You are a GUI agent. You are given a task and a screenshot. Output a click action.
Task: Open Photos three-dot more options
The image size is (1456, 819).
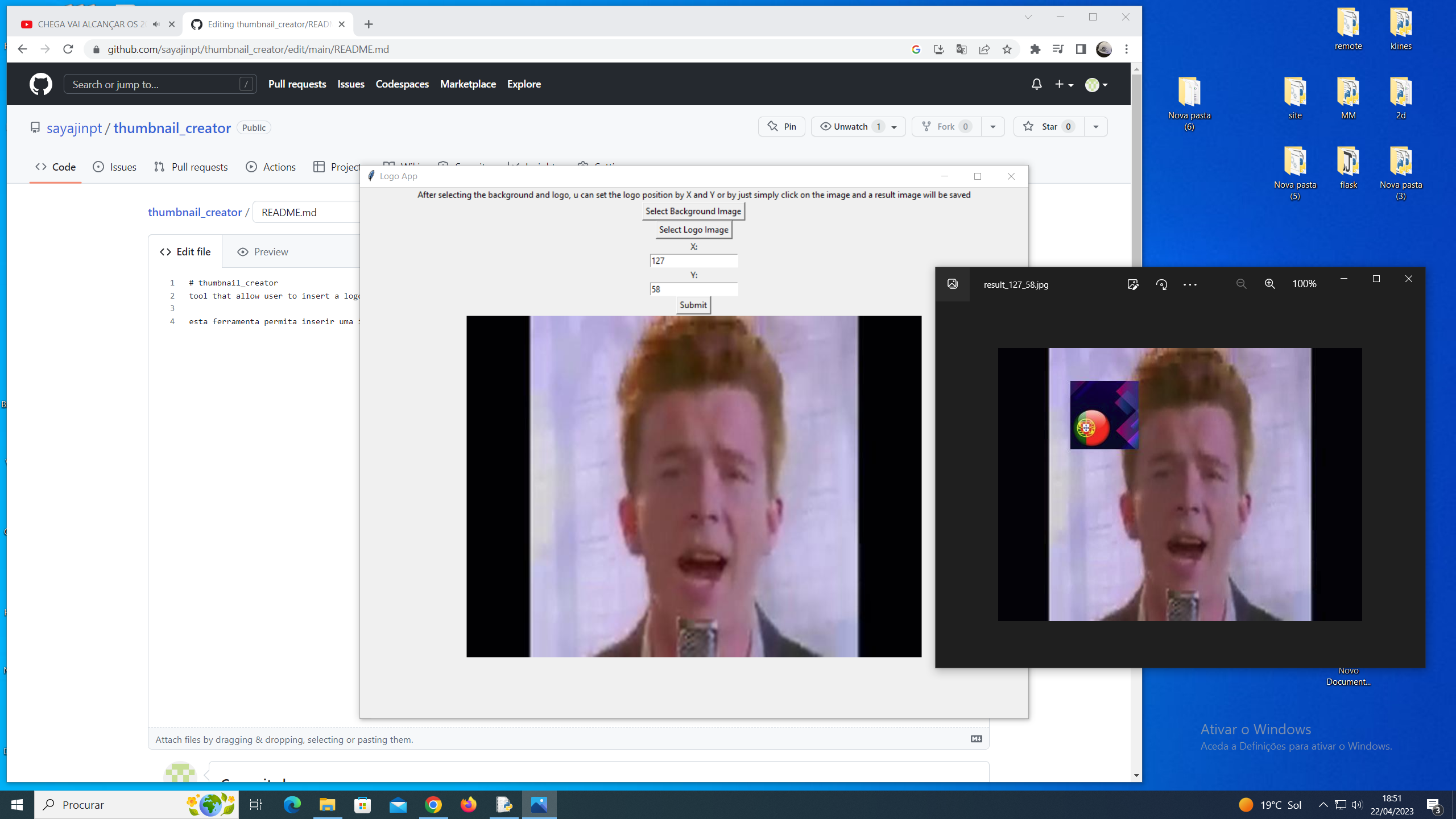(x=1190, y=284)
